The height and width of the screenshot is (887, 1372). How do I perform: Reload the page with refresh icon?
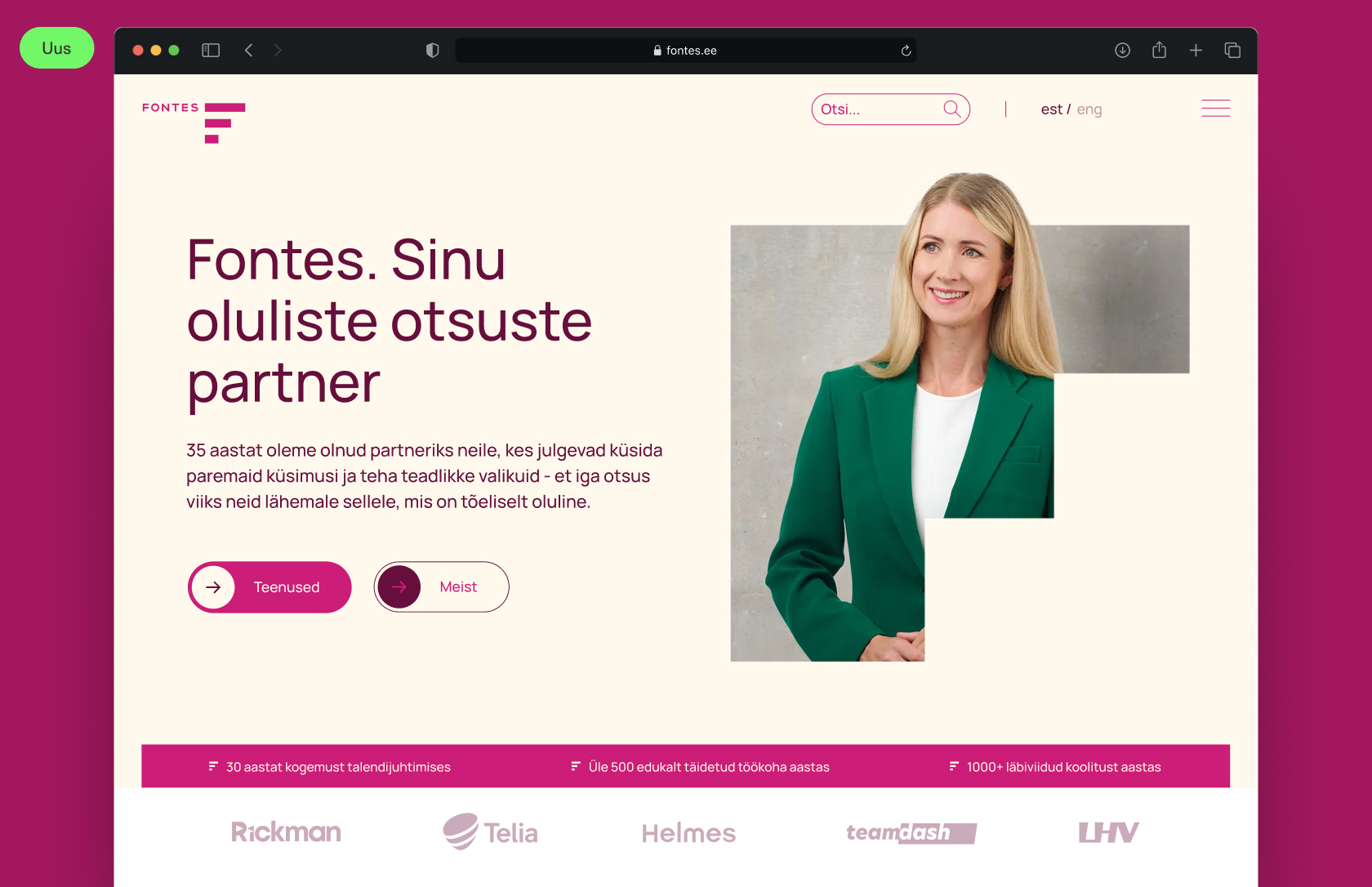click(906, 51)
